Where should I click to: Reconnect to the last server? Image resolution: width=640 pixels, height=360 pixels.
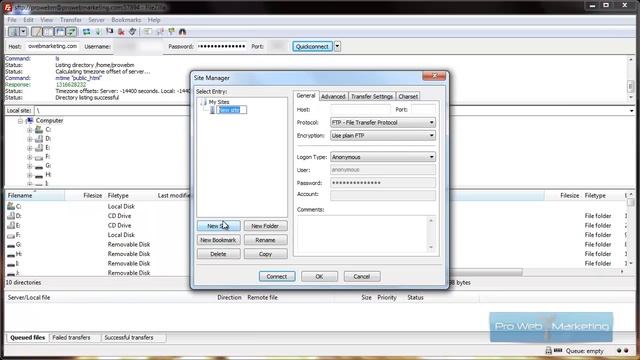point(132,31)
